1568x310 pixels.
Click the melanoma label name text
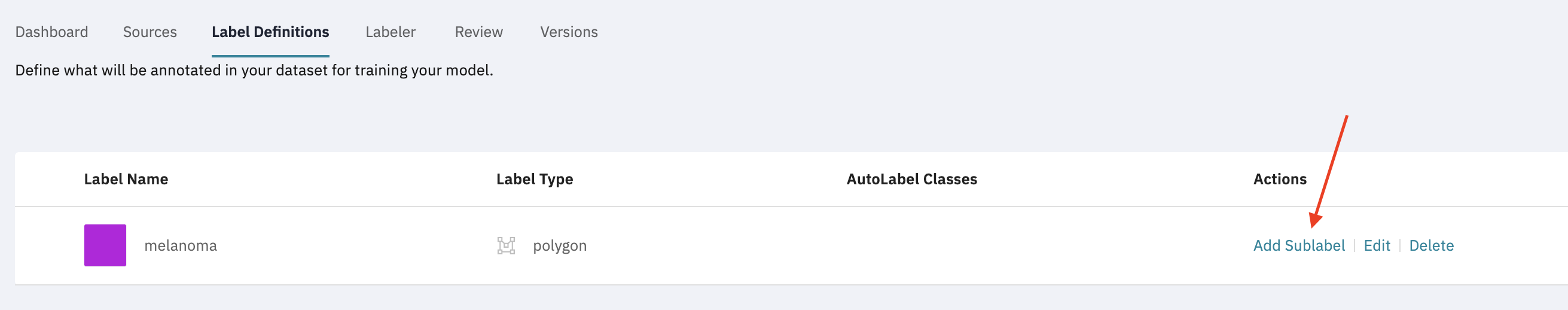tap(181, 245)
